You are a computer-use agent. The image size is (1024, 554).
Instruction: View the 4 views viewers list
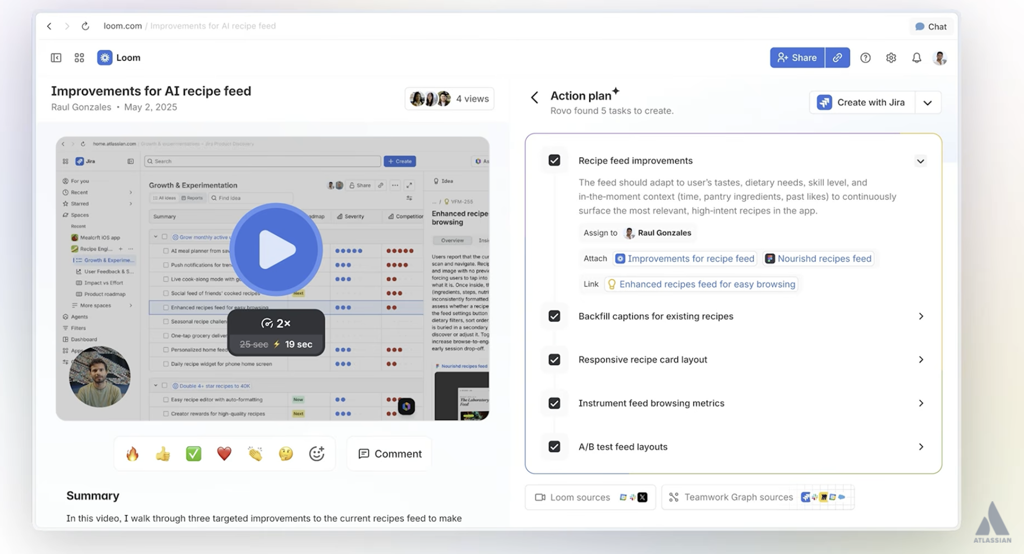pyautogui.click(x=449, y=99)
